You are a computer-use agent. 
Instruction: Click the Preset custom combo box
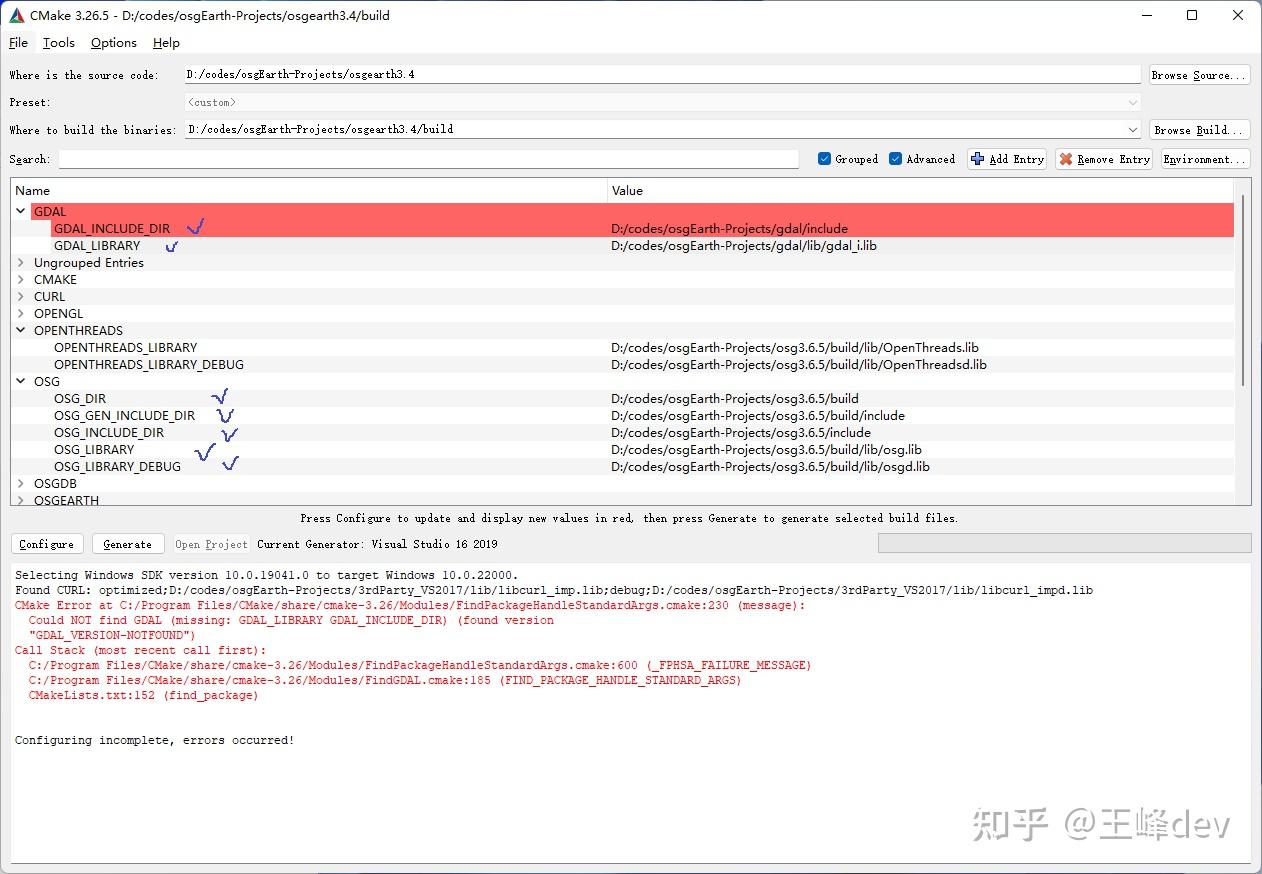pos(662,102)
